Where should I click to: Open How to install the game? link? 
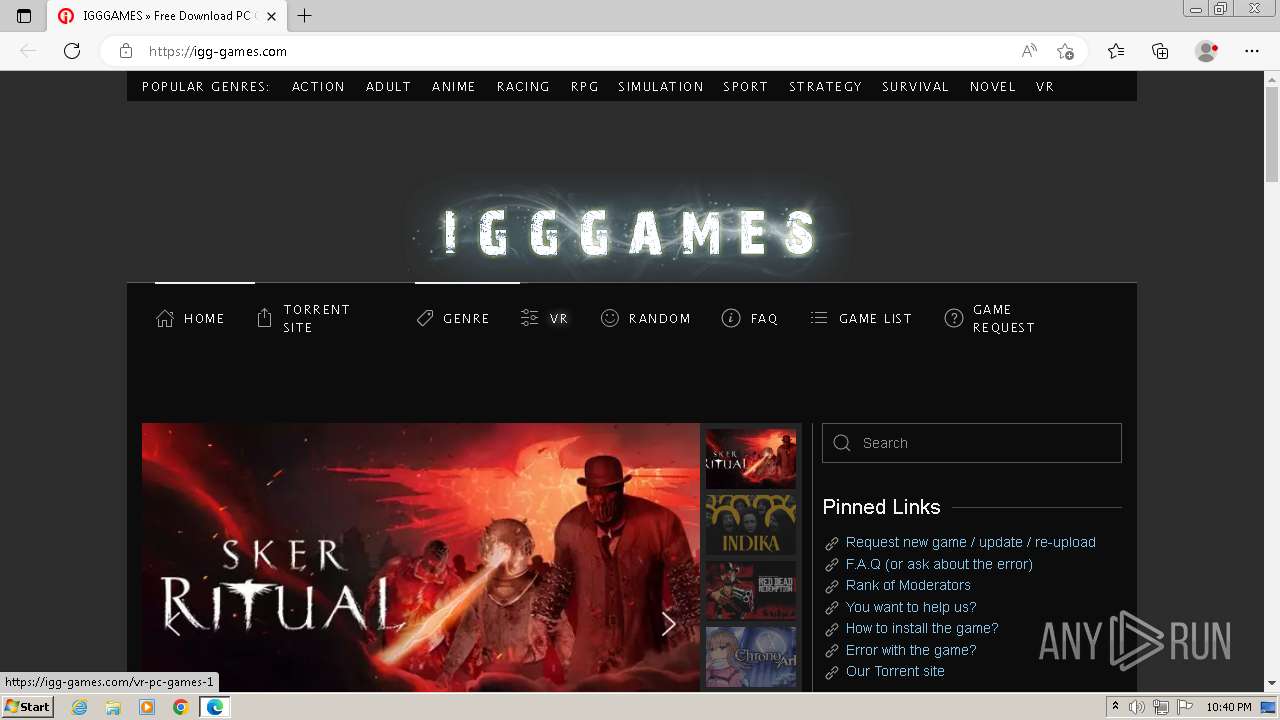pos(922,628)
